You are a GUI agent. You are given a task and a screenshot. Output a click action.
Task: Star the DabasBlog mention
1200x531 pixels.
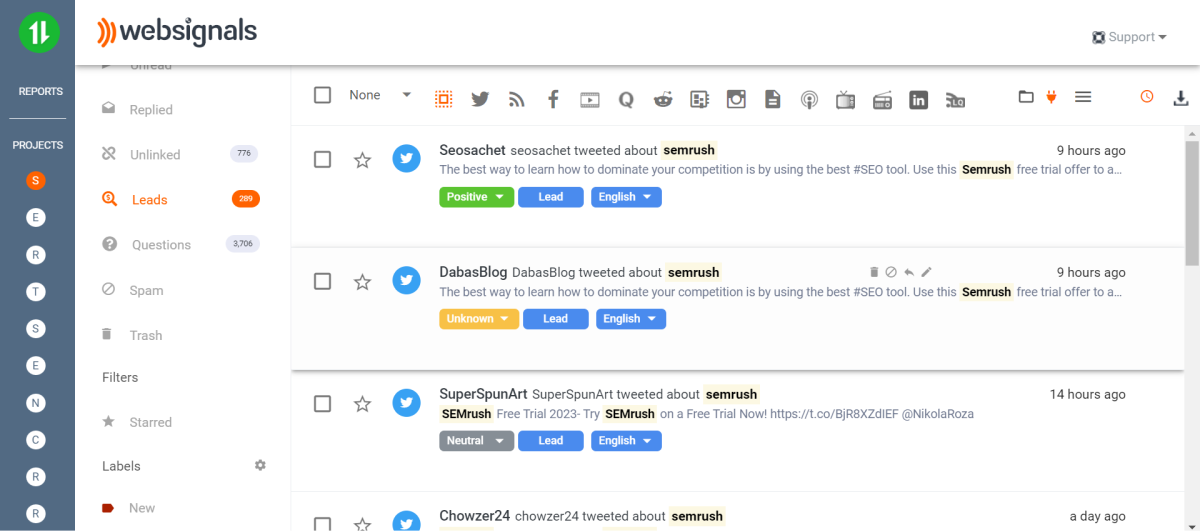362,281
